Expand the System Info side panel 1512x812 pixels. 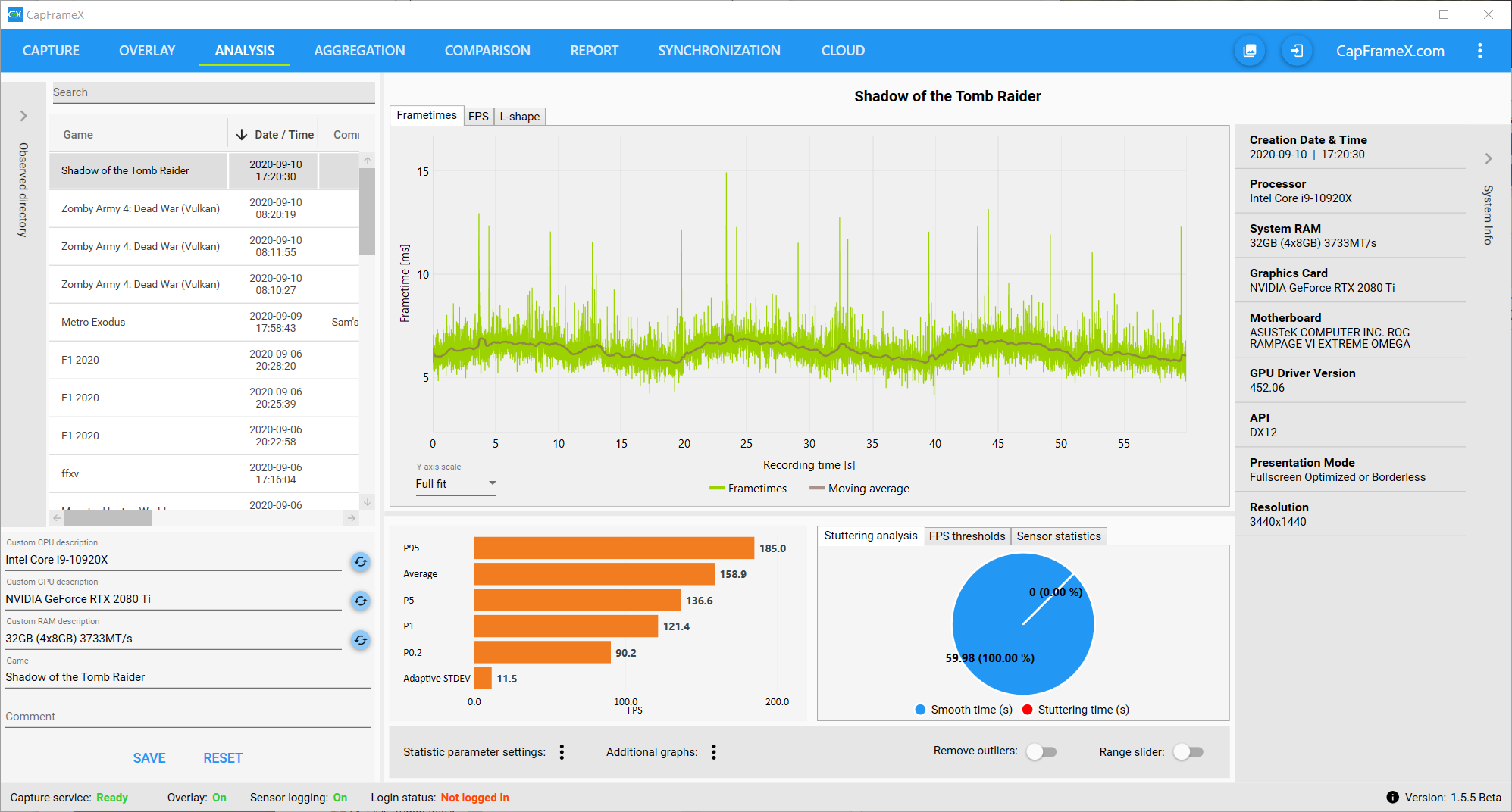pos(1489,158)
